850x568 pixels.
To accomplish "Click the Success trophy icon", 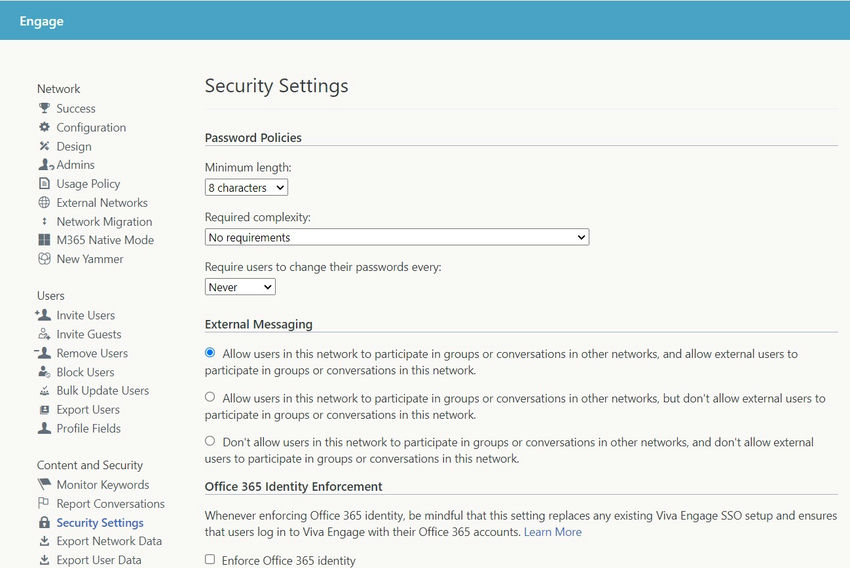I will pos(44,108).
